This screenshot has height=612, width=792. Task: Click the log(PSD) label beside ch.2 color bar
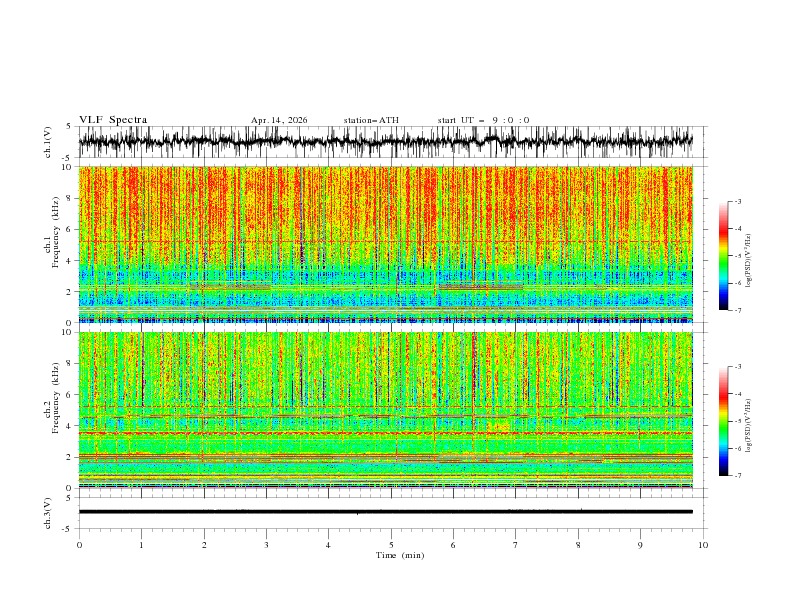[x=748, y=425]
